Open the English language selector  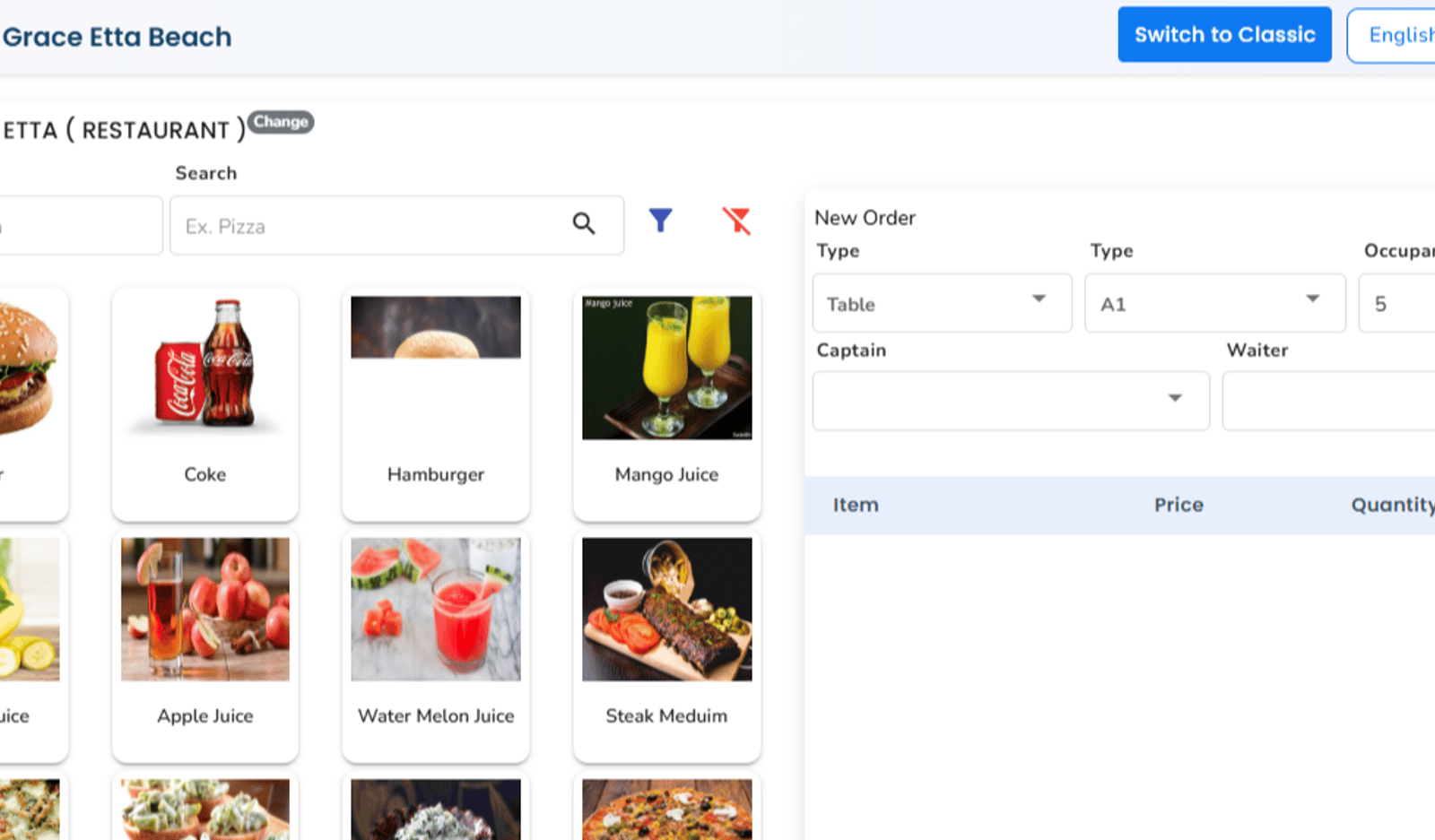[1391, 35]
